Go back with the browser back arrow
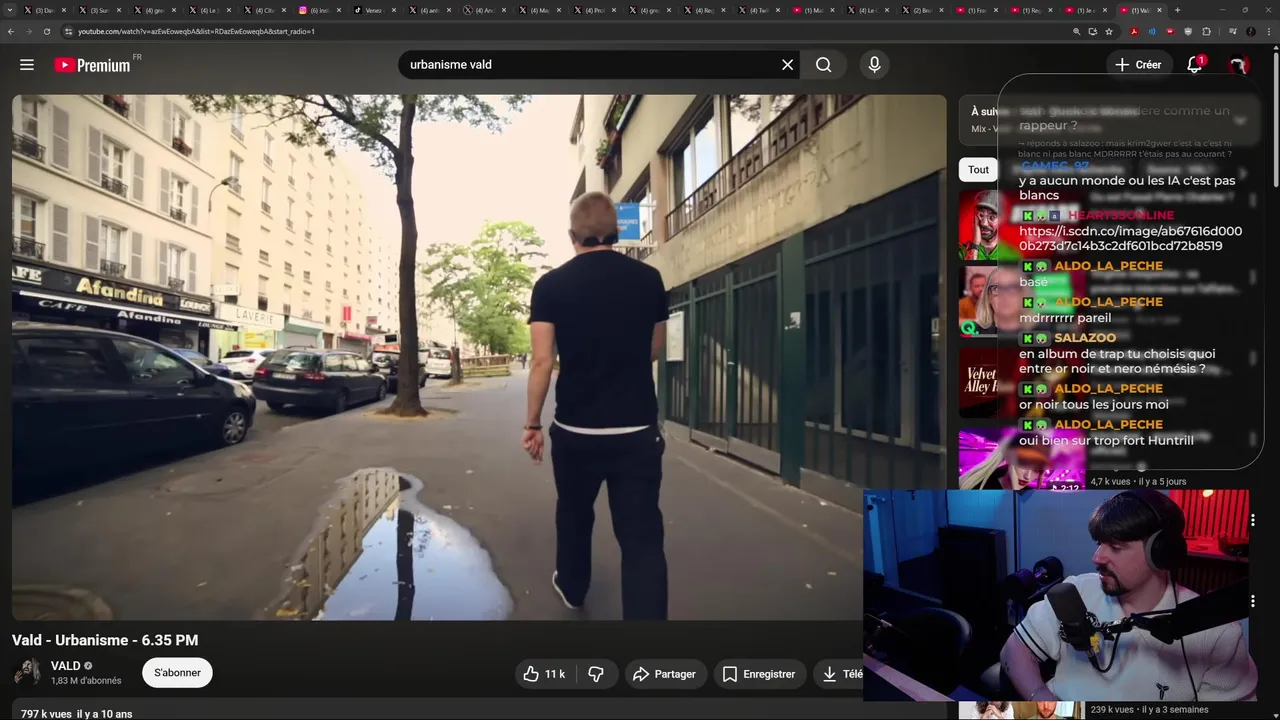This screenshot has height=720, width=1280. click(x=11, y=31)
